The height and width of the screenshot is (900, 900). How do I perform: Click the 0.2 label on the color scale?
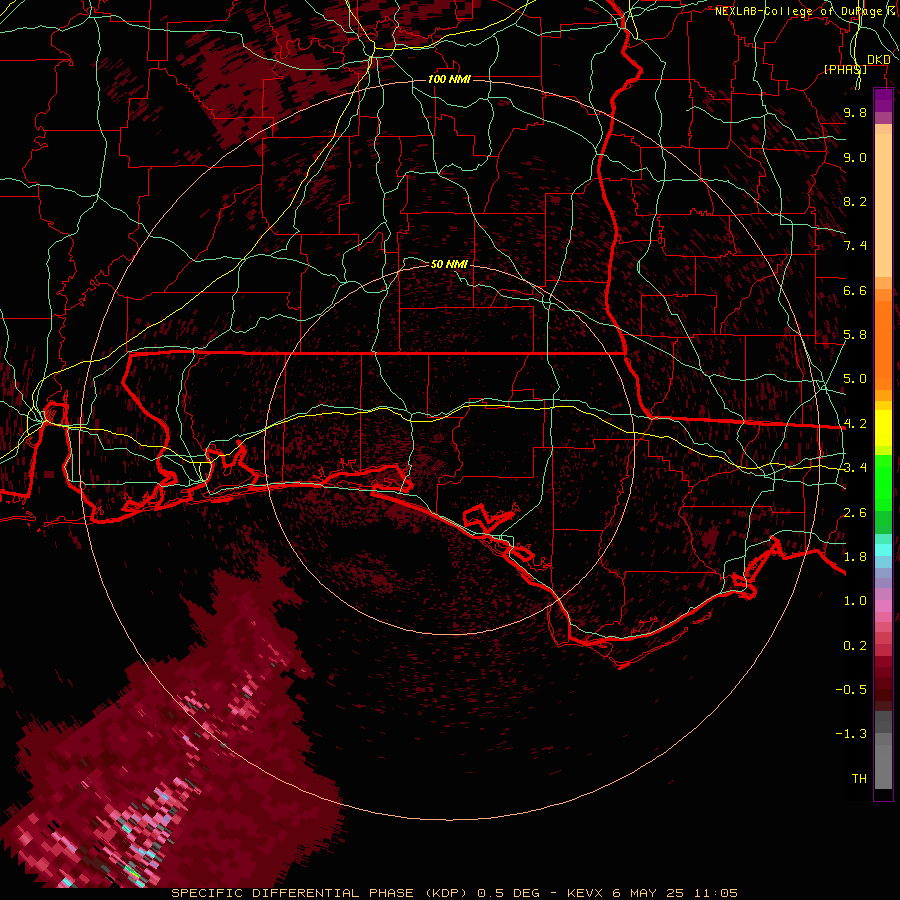click(x=855, y=646)
